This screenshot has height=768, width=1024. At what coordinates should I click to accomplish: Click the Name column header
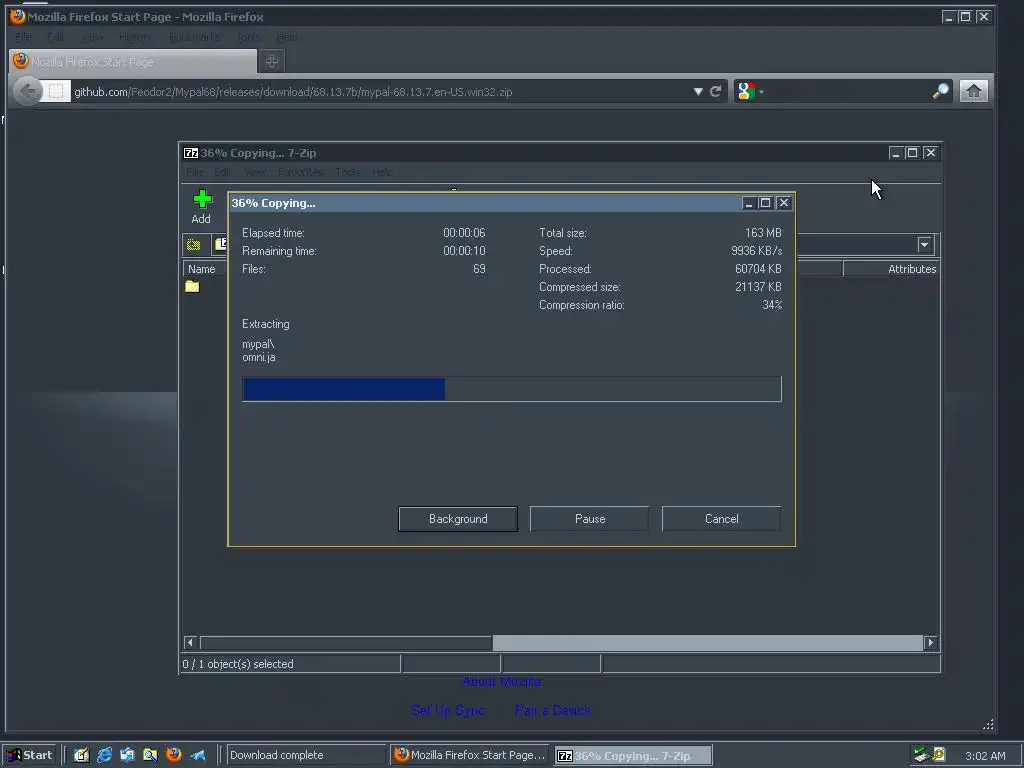[x=204, y=269]
